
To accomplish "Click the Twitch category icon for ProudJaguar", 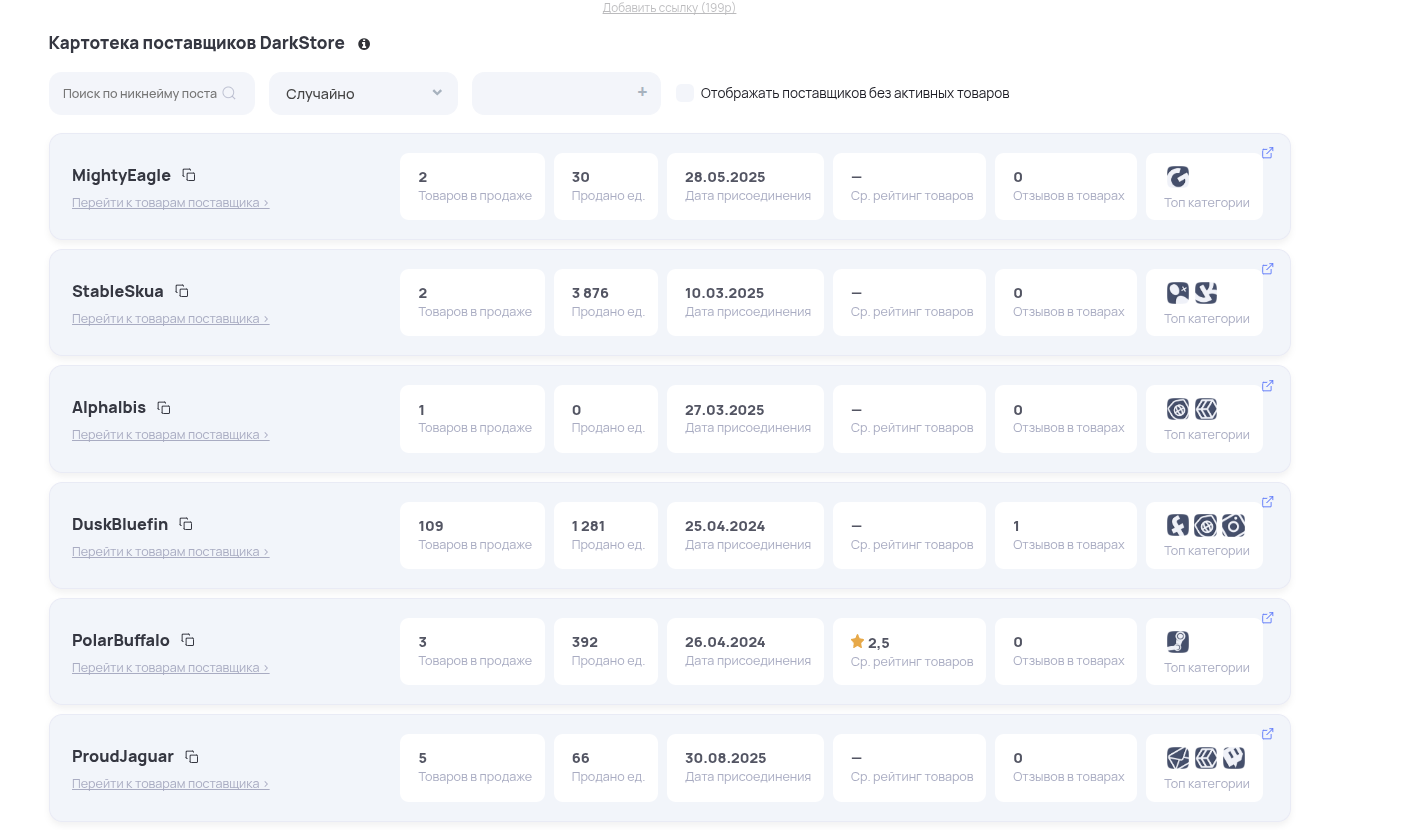I will pyautogui.click(x=1233, y=758).
